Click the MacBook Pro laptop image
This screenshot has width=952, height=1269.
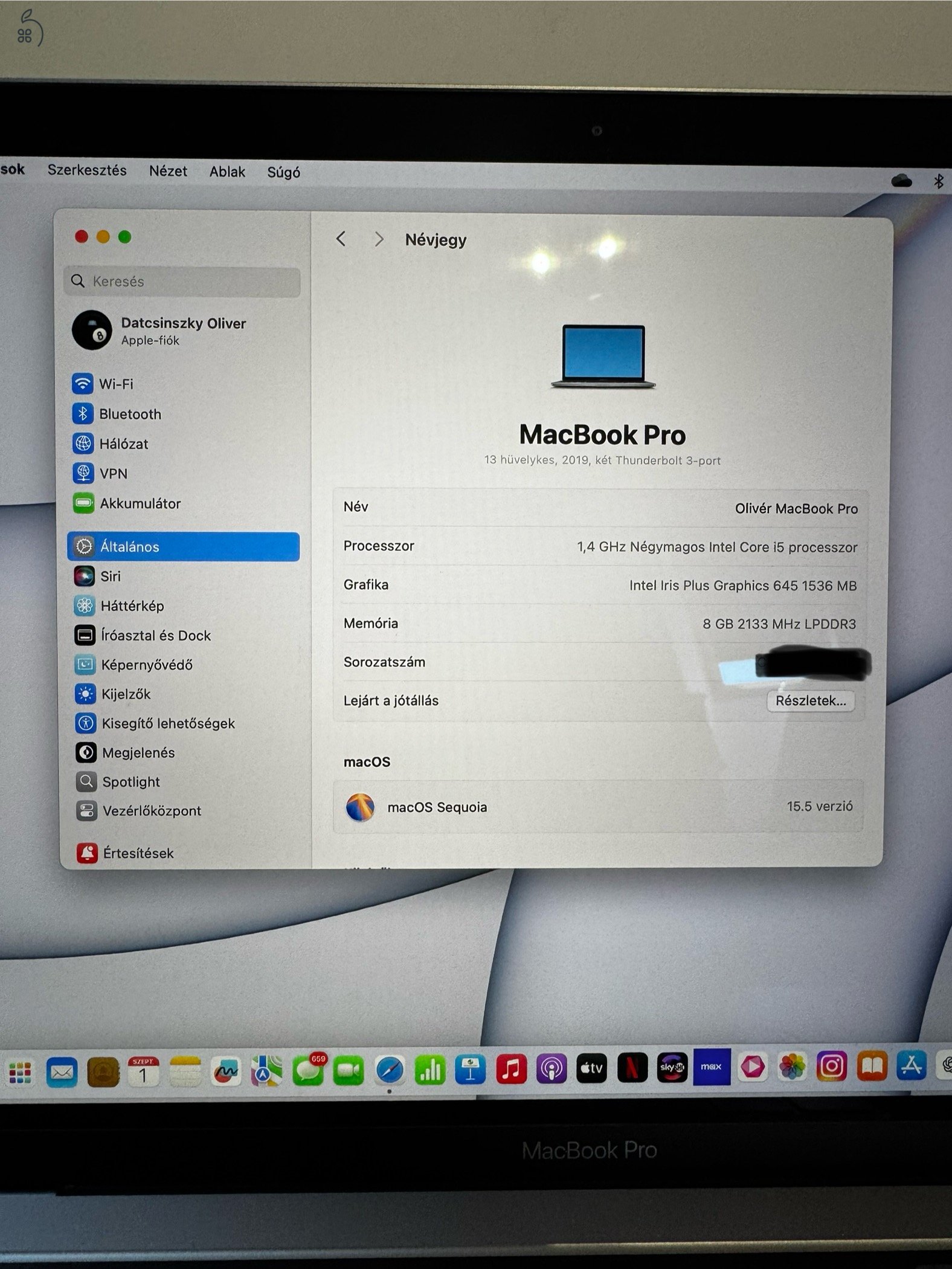coord(603,357)
